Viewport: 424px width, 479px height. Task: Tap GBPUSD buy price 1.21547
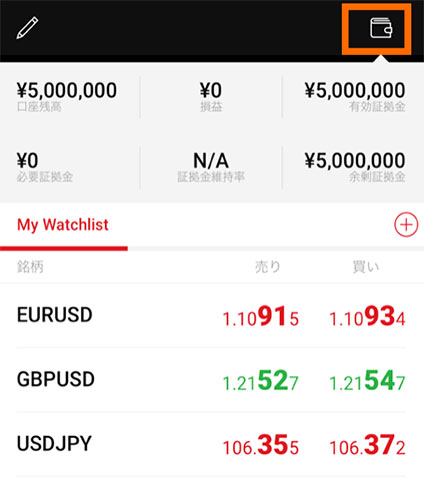(367, 381)
